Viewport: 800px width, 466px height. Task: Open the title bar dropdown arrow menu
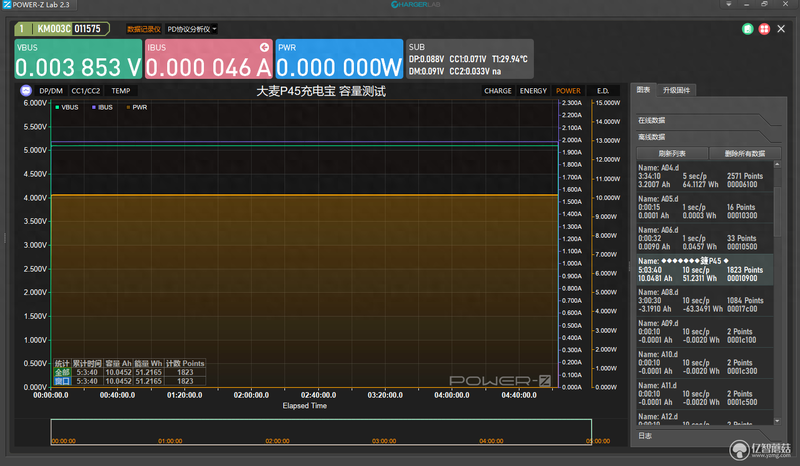pos(729,4)
